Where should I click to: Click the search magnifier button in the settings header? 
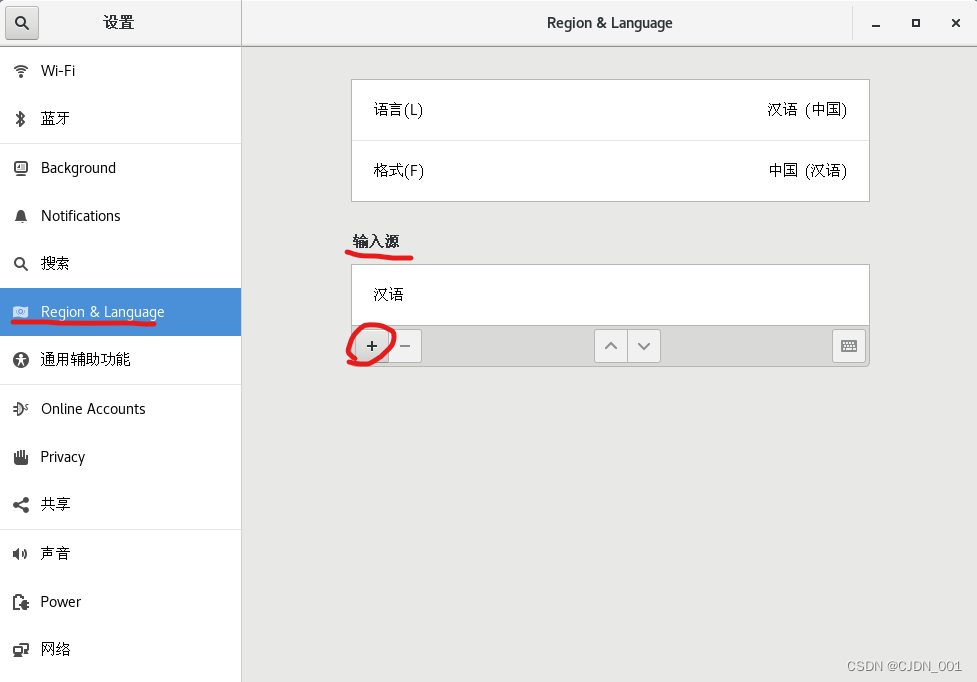click(22, 23)
